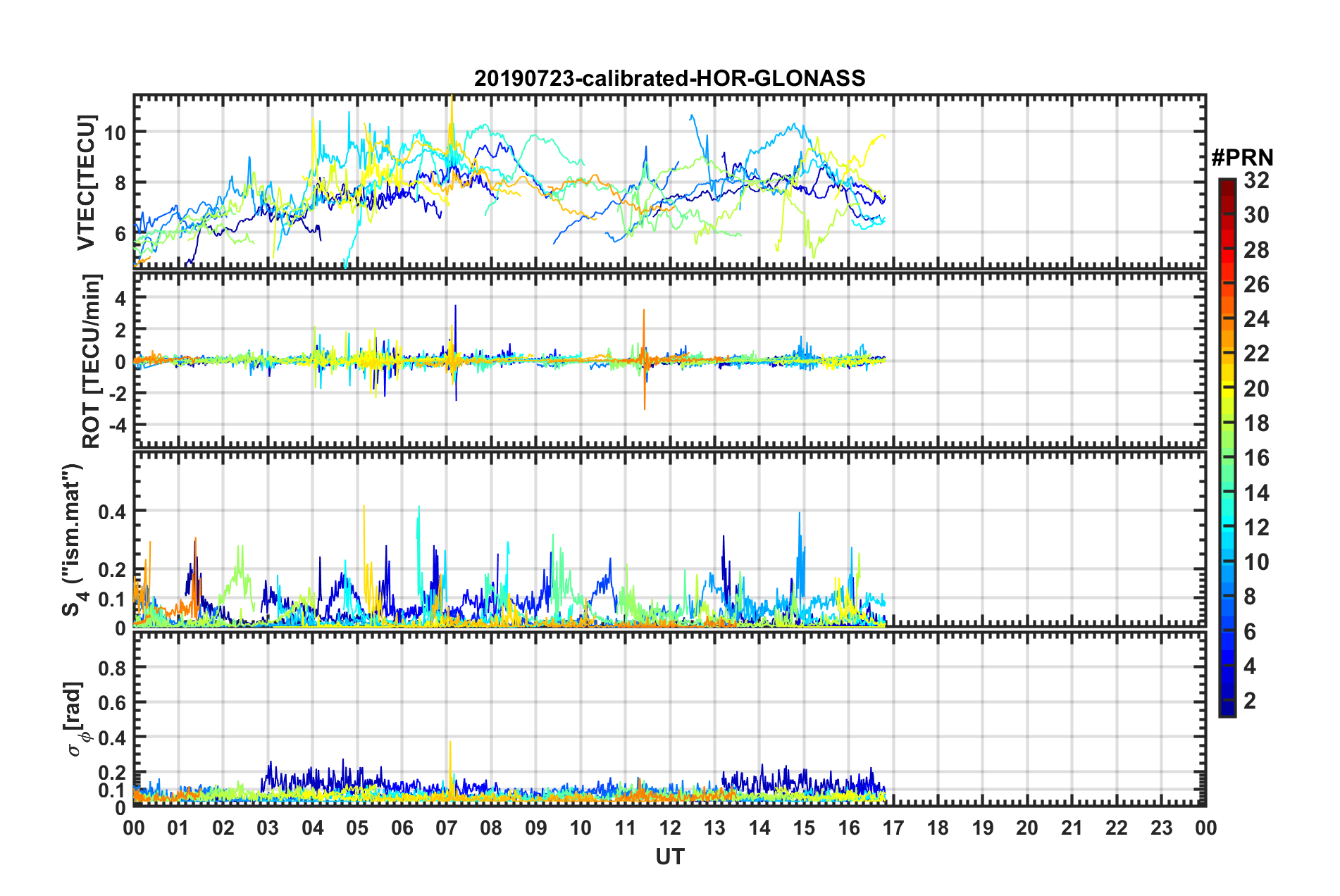Click the S4 ("ism.mat") axis label
Viewport: 1340px width, 896px height.
tap(73, 540)
